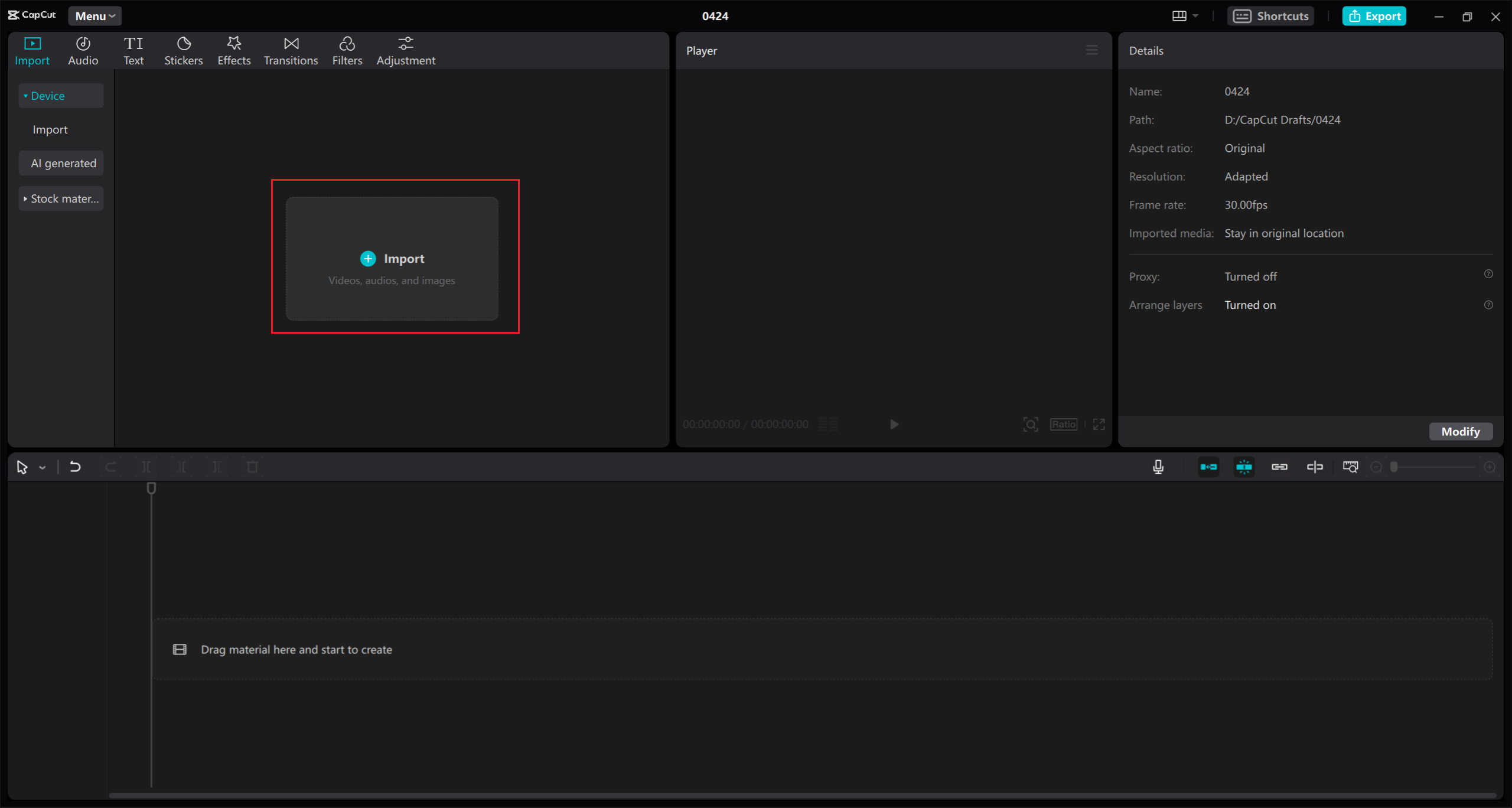This screenshot has width=1512, height=808.
Task: Click 'Stay in original location' text
Action: [x=1284, y=233]
